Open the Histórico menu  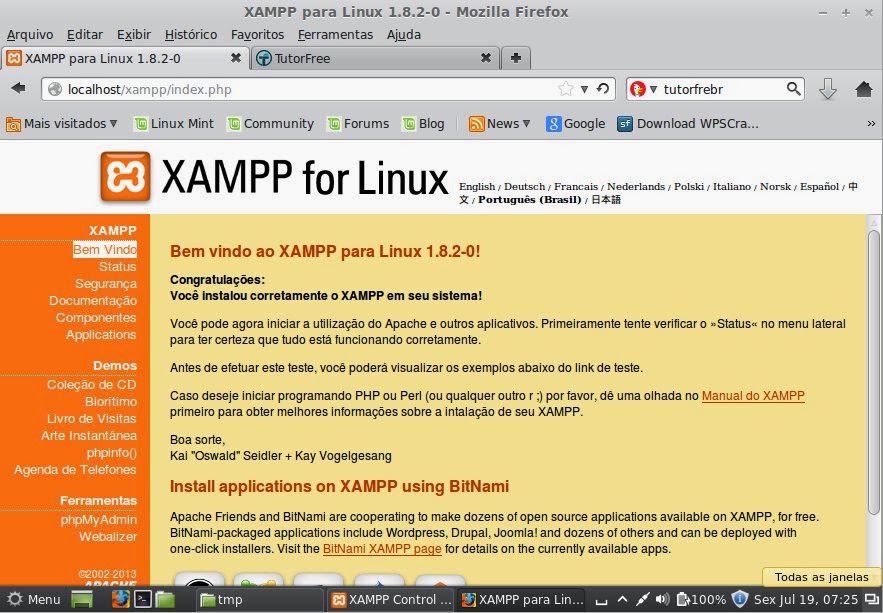[x=191, y=35]
